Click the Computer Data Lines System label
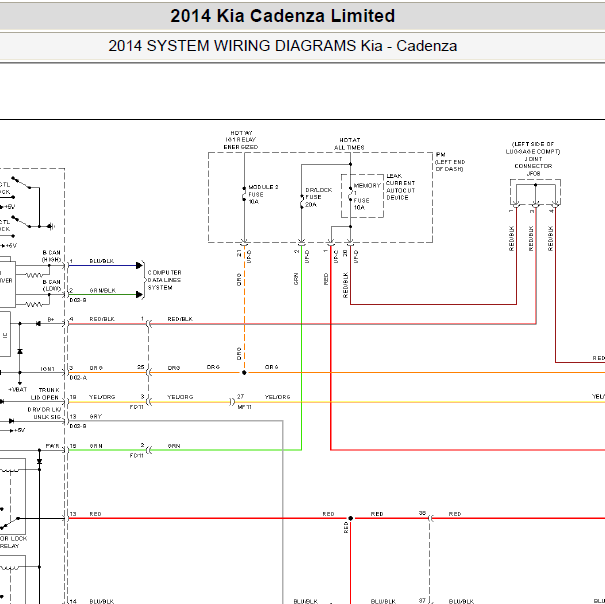 tap(164, 280)
